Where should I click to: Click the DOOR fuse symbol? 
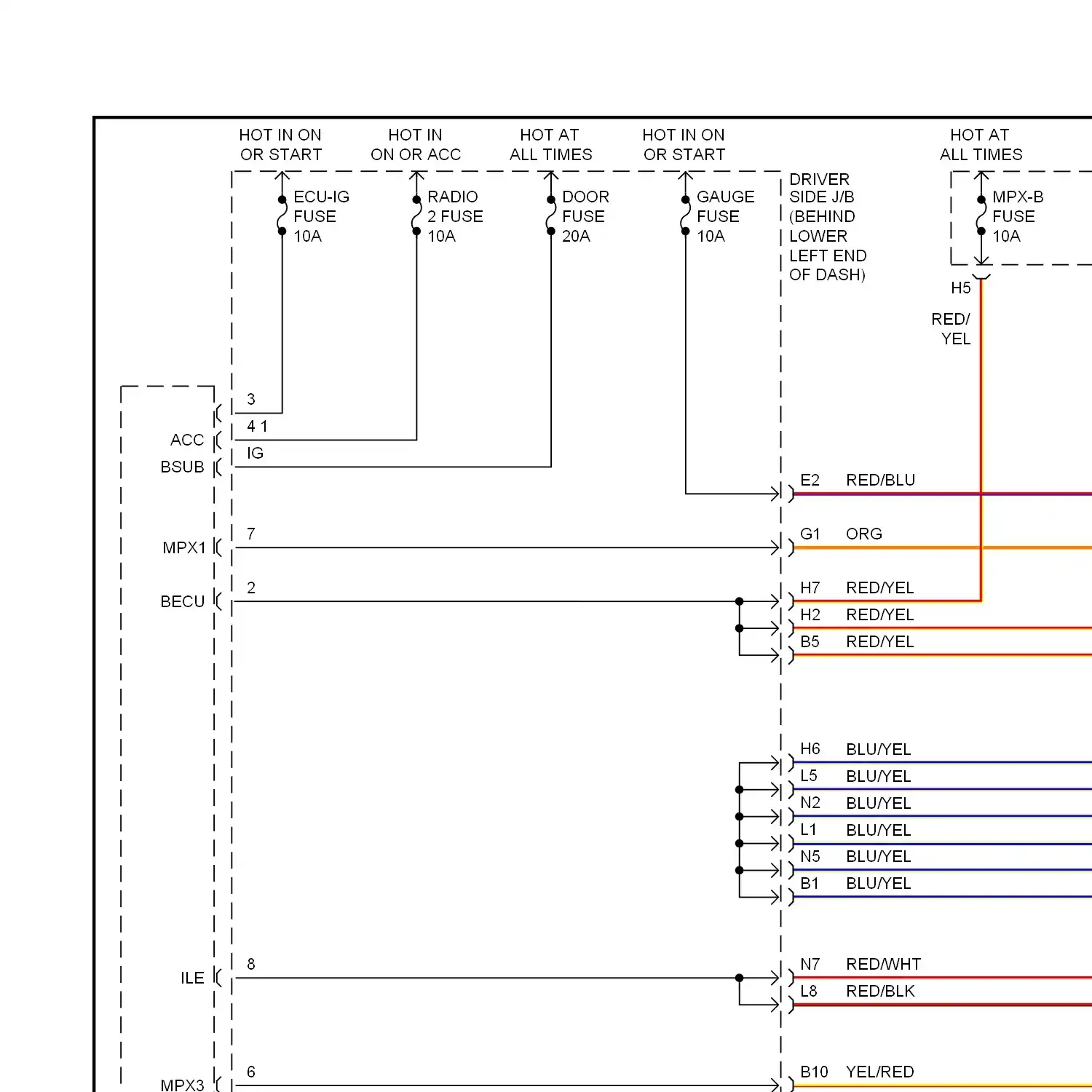(551, 215)
